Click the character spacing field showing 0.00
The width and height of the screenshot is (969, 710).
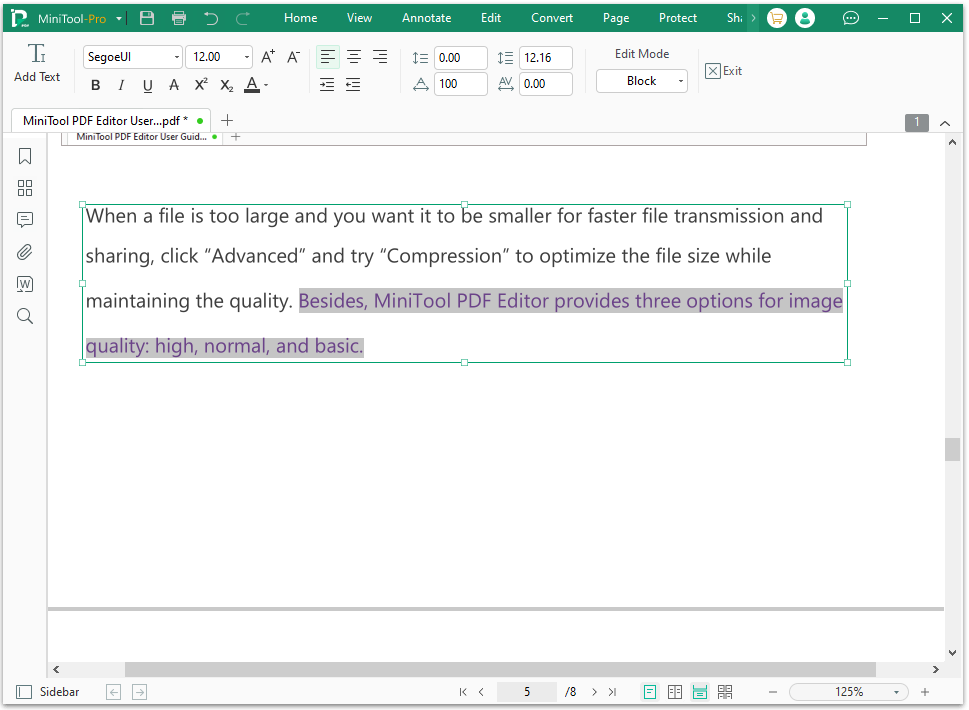coord(546,84)
